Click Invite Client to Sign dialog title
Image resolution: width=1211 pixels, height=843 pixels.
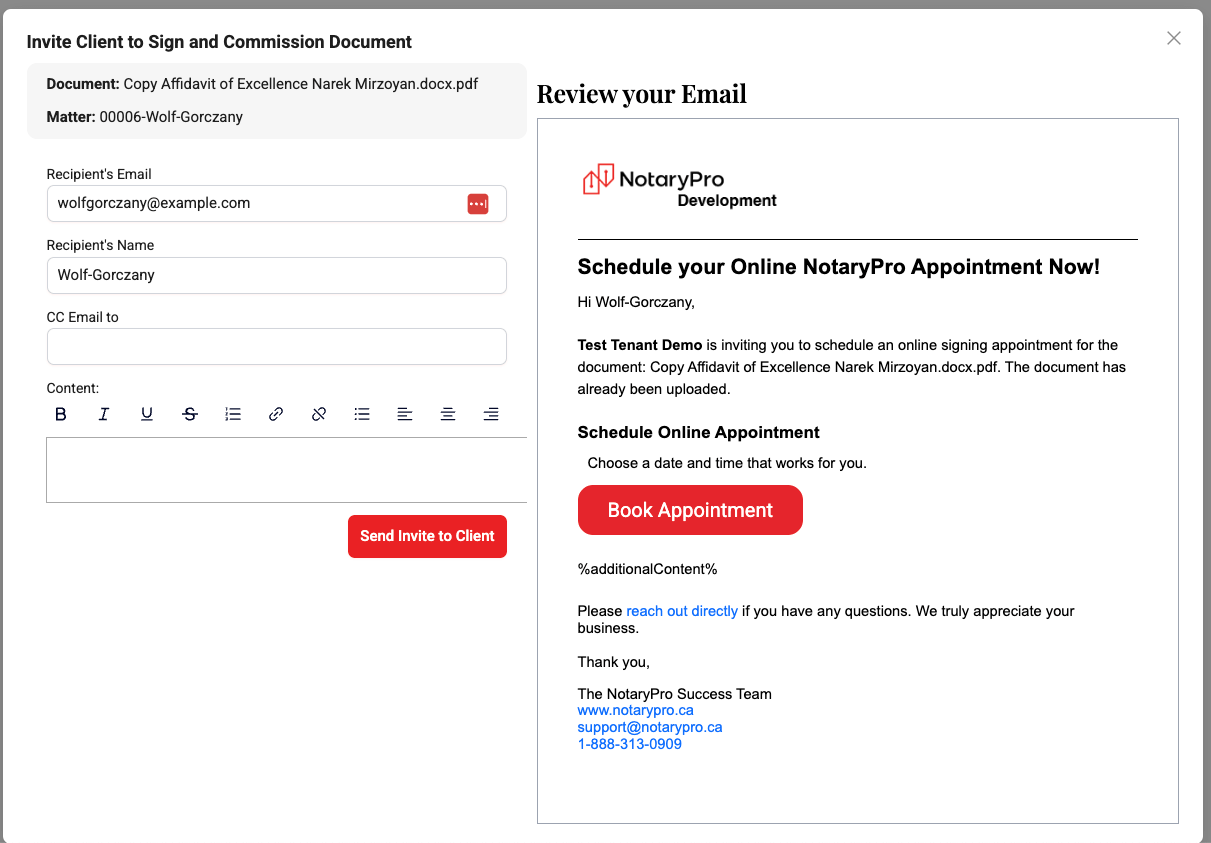(x=219, y=42)
